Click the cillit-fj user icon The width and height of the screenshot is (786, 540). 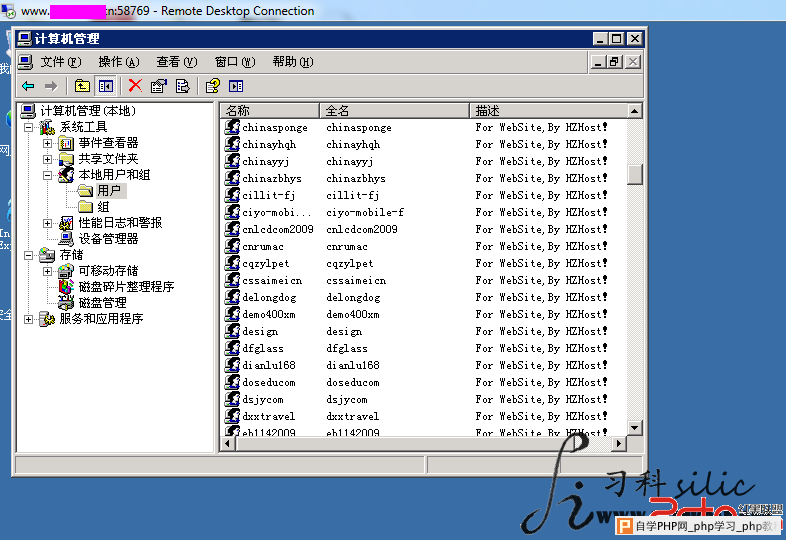pos(232,195)
